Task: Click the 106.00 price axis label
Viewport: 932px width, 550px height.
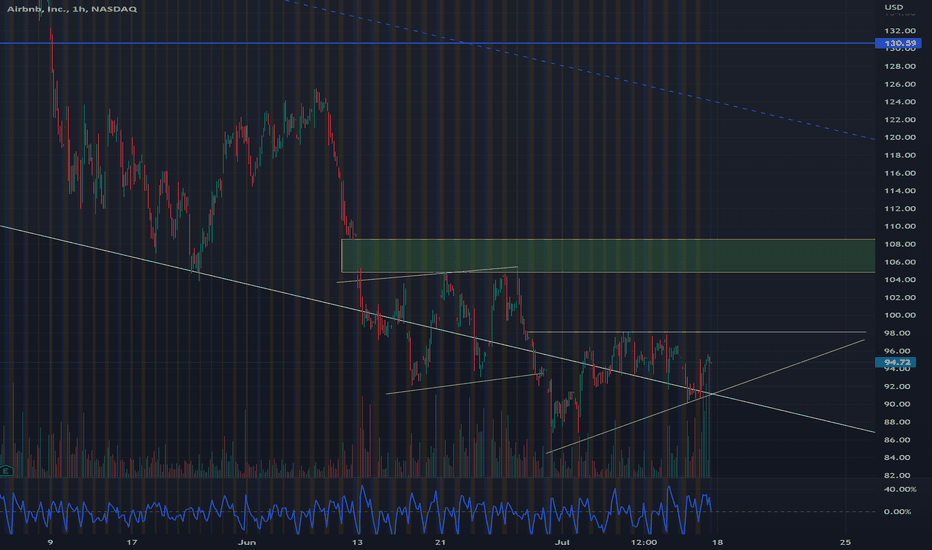Action: point(899,262)
